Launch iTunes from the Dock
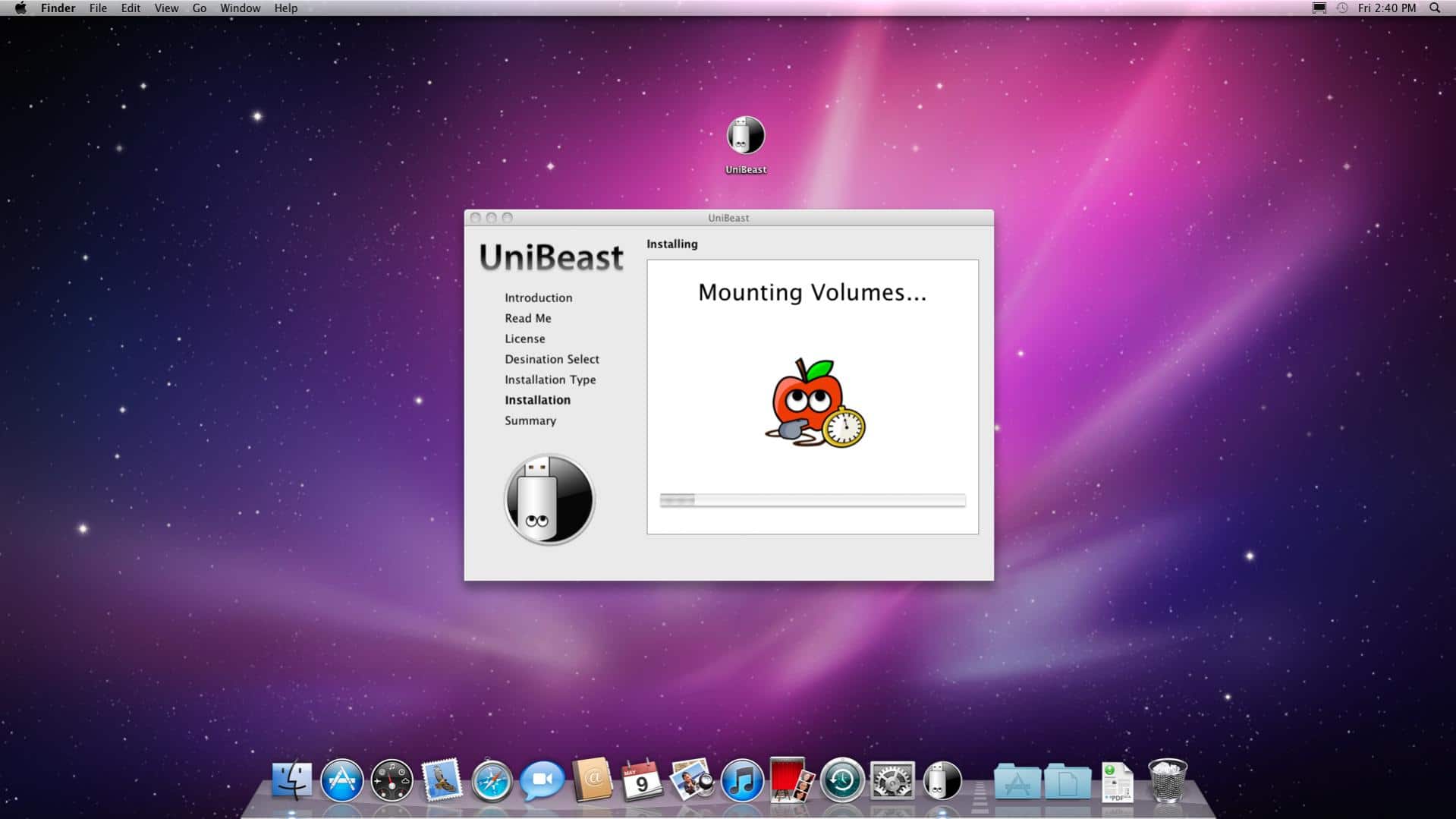1456x819 pixels. click(742, 780)
